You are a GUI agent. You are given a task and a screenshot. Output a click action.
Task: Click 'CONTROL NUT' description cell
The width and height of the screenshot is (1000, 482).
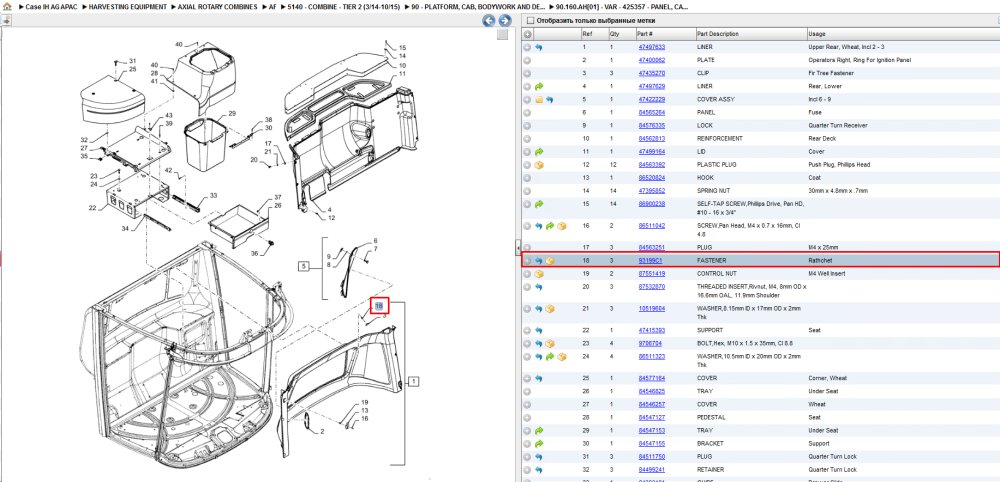click(x=716, y=274)
